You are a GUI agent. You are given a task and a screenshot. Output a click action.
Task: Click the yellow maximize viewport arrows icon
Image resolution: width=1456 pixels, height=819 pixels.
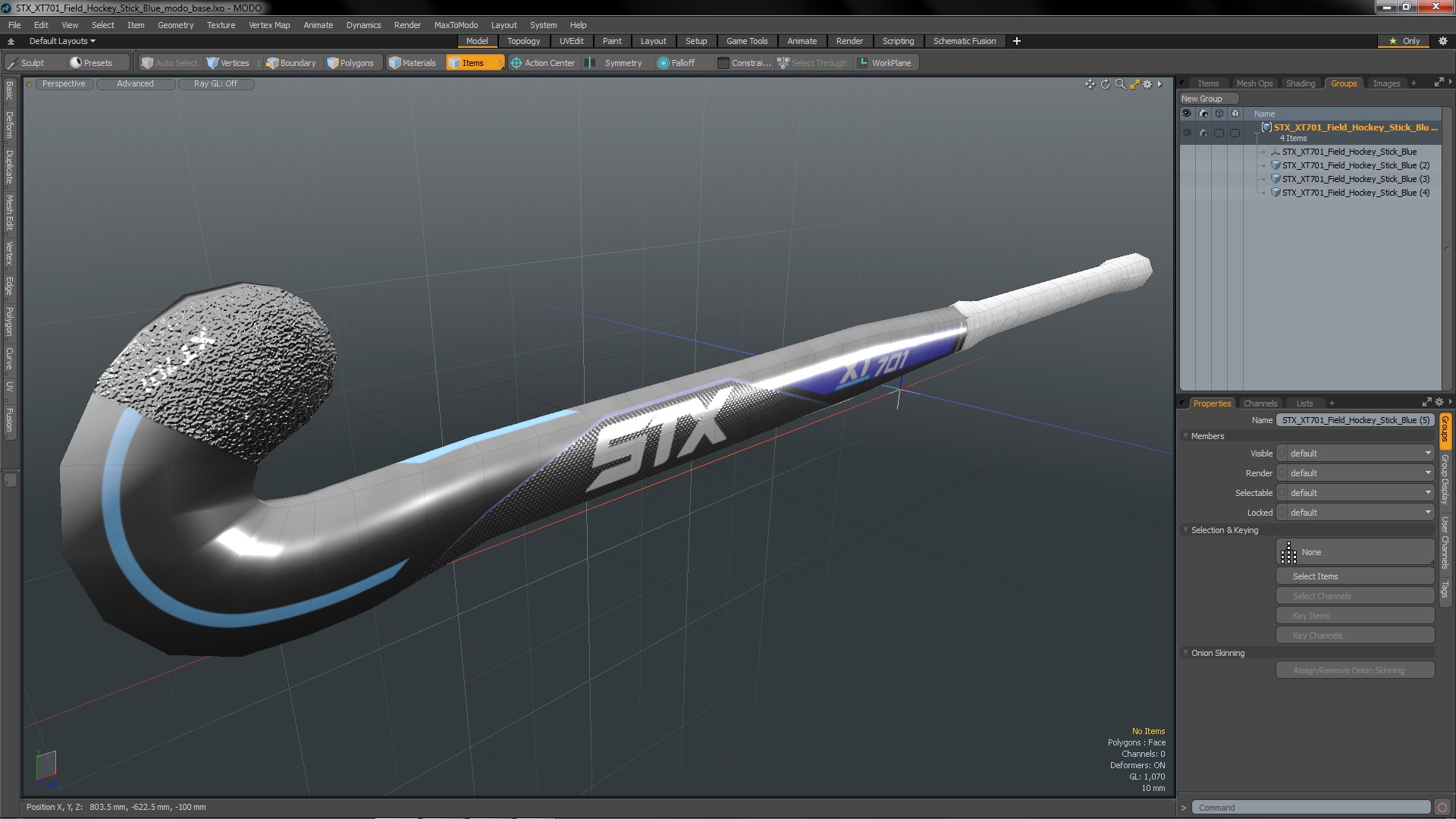pos(1135,84)
